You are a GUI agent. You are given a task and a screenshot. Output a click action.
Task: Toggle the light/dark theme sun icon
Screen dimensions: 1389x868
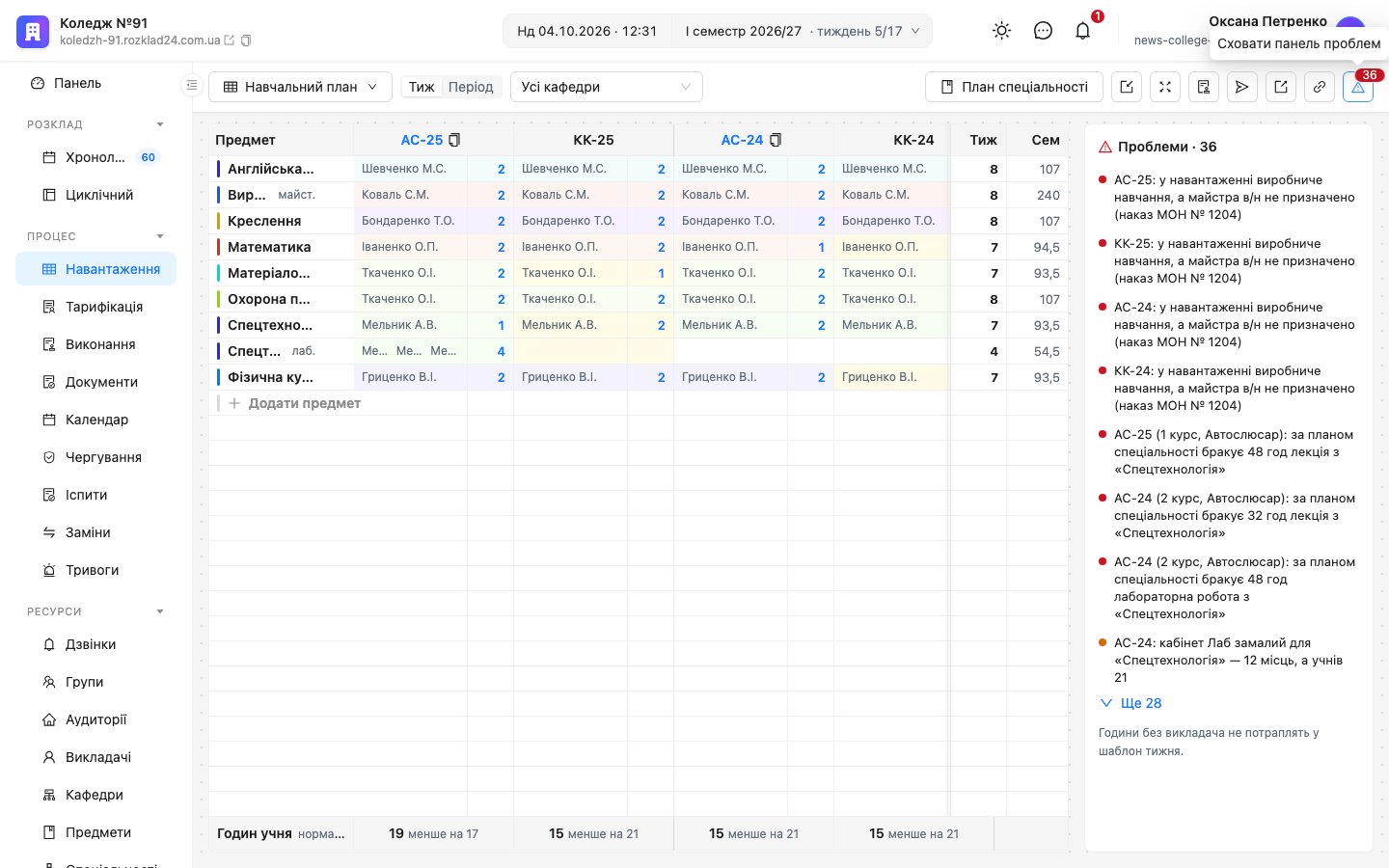click(x=1002, y=31)
